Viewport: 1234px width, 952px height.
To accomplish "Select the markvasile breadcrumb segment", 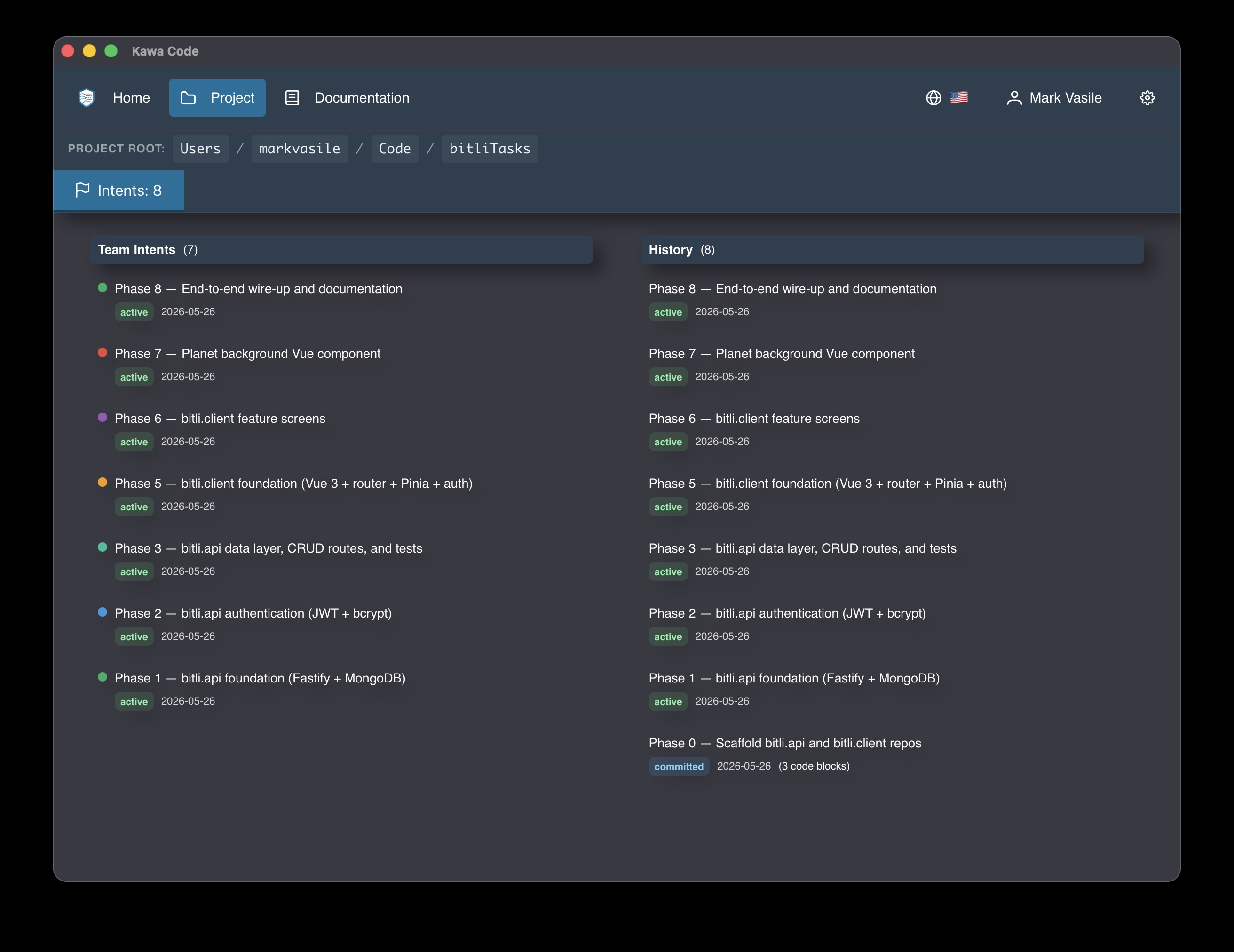I will point(300,149).
